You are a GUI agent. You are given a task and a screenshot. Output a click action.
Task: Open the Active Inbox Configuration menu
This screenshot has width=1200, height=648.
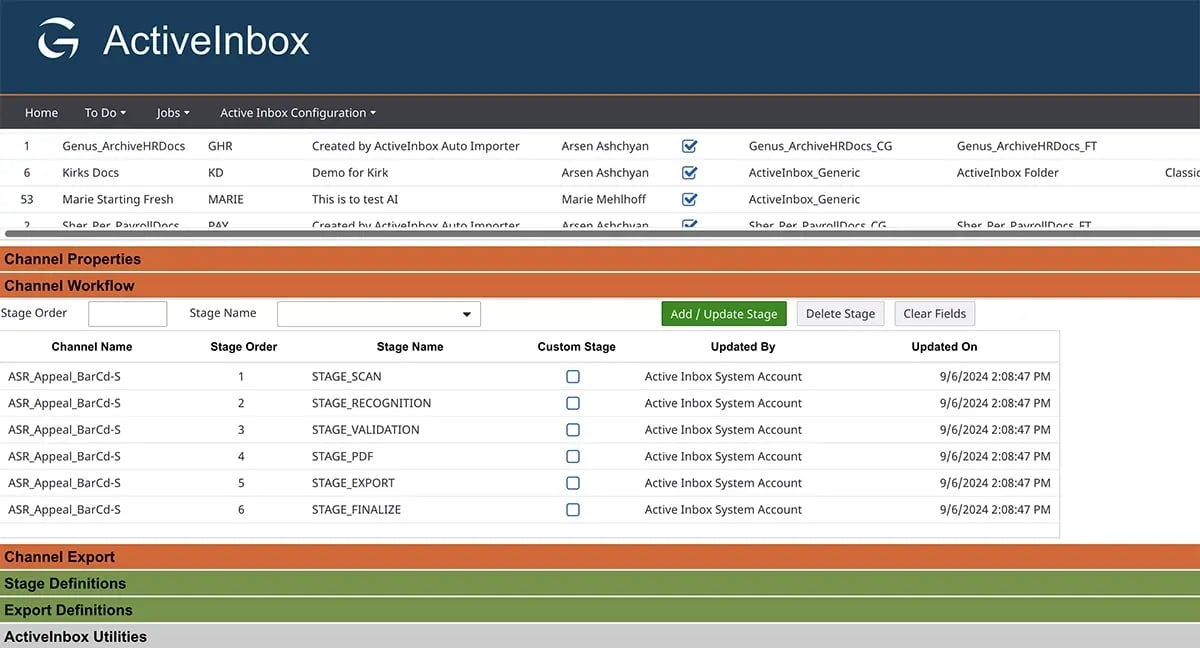(x=298, y=113)
